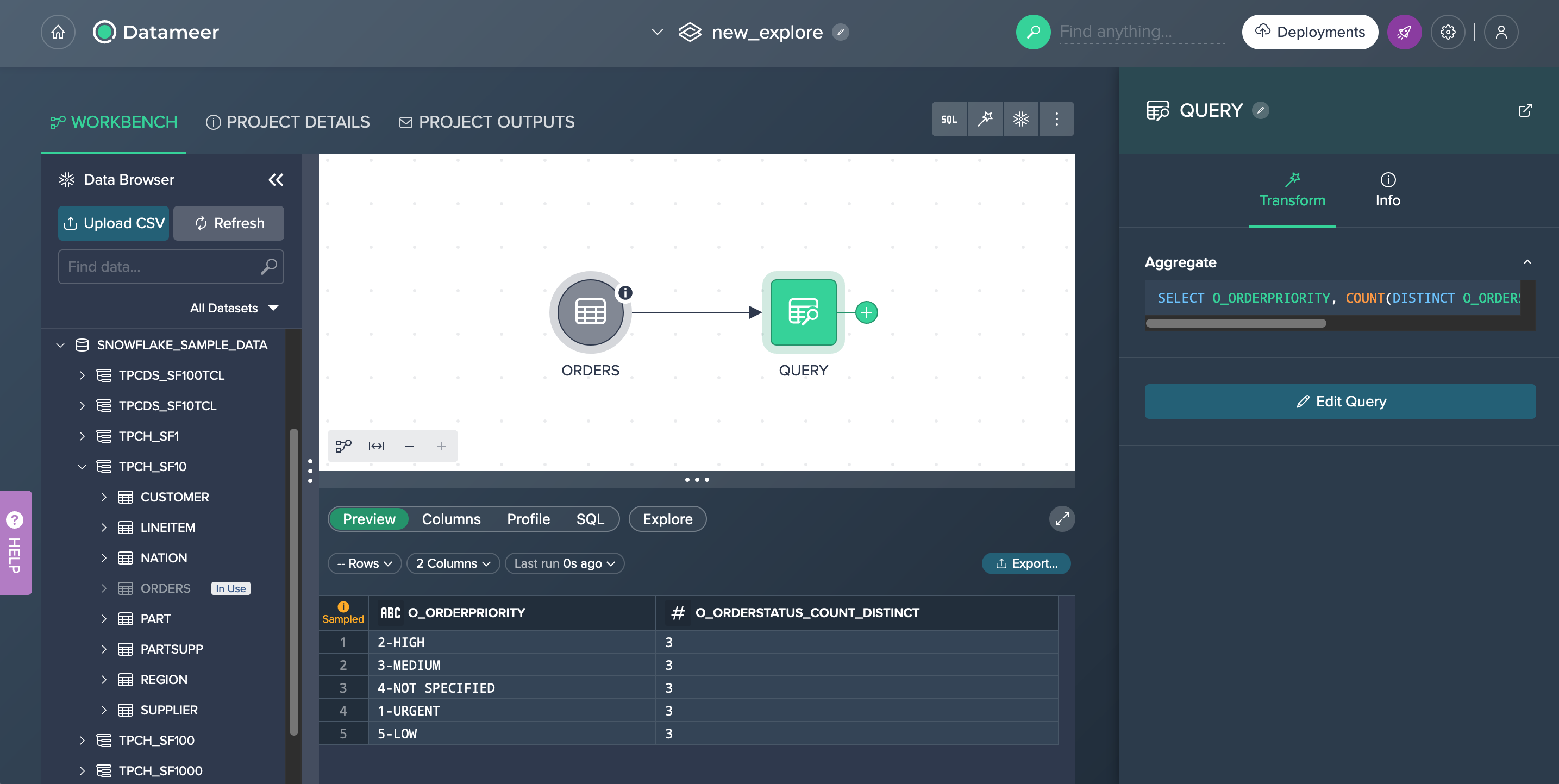Zoom out the canvas

pos(409,446)
